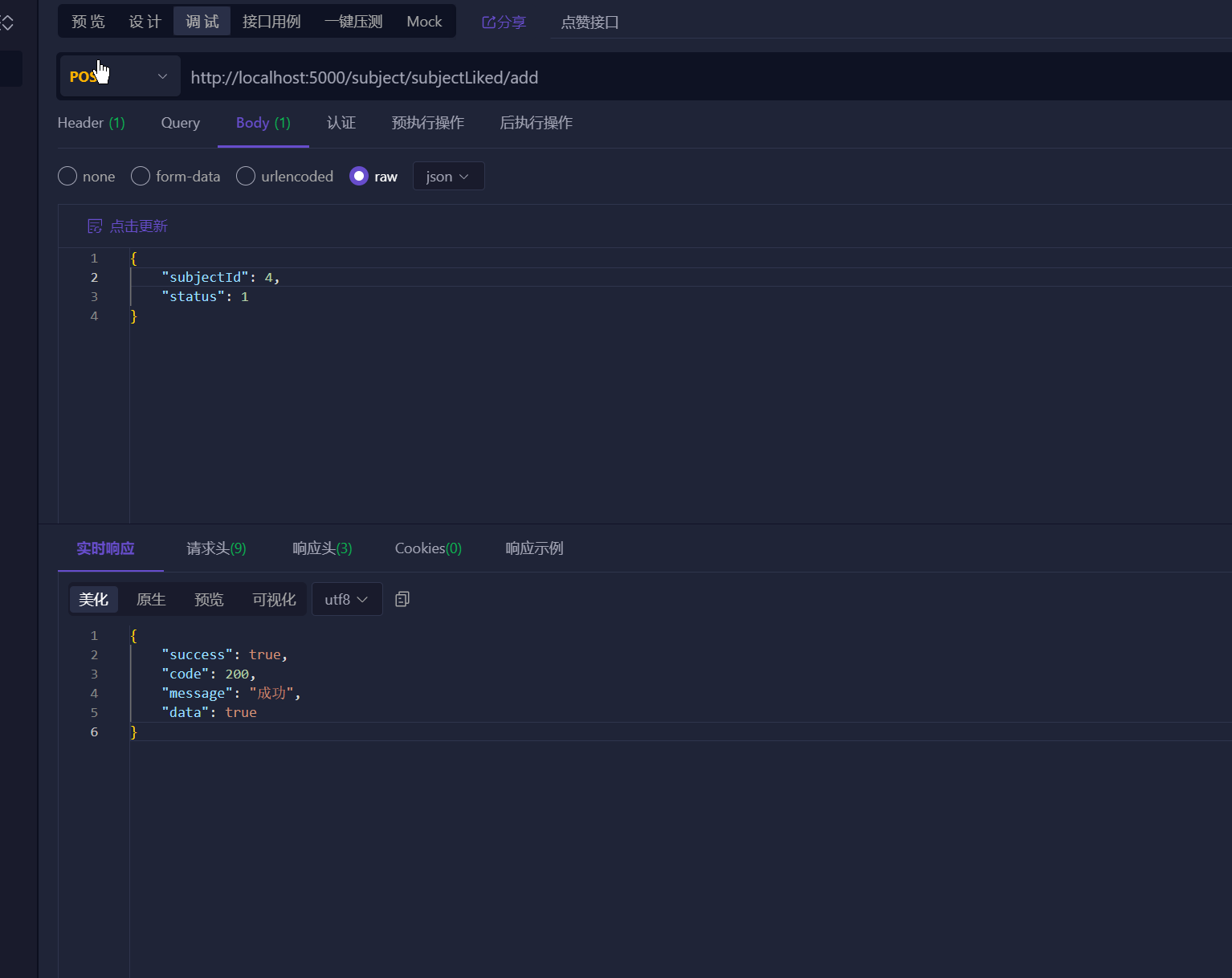Image resolution: width=1232 pixels, height=978 pixels.
Task: Click the request URL input field
Action: [707, 77]
